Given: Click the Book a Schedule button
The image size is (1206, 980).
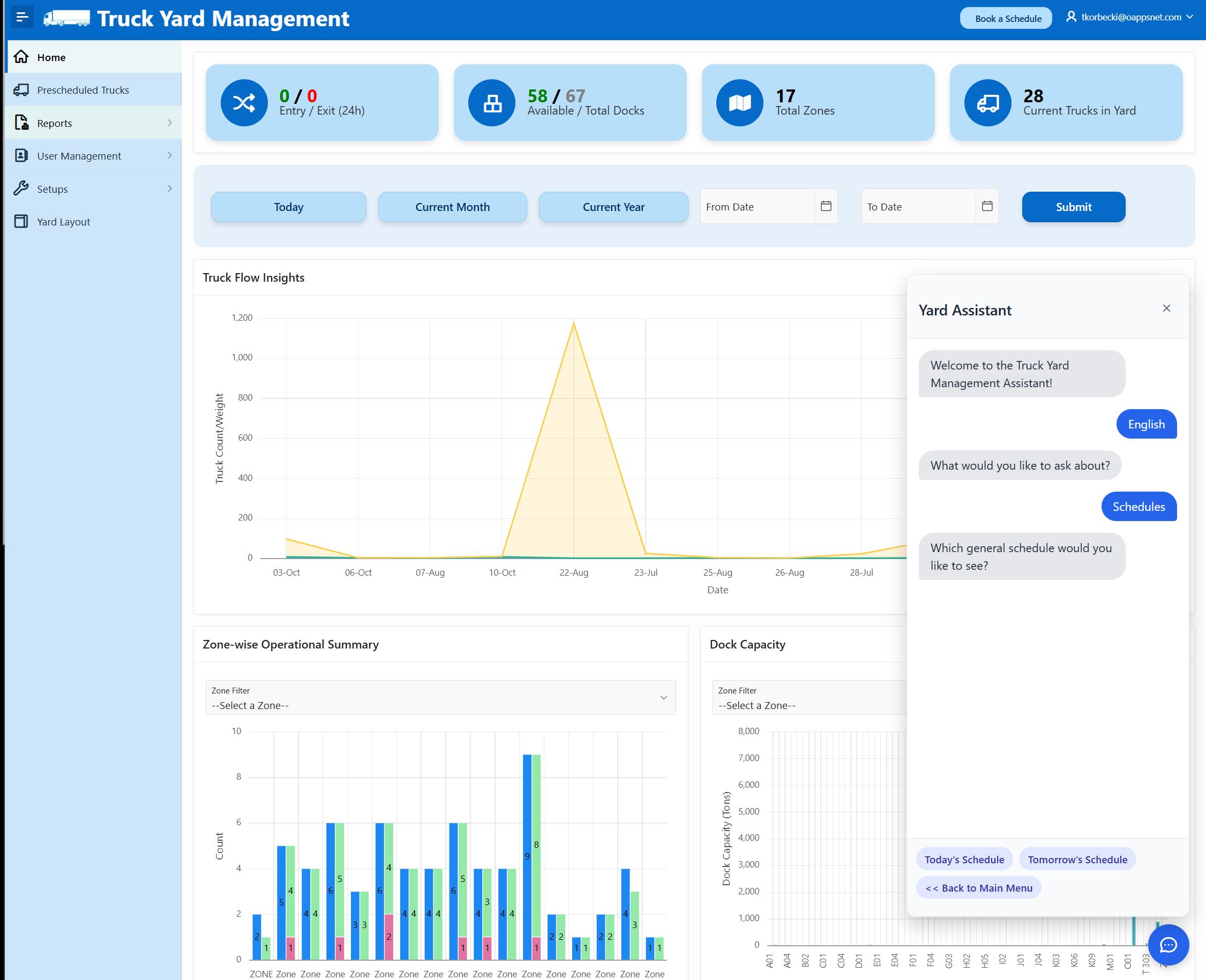Looking at the screenshot, I should [x=1007, y=19].
